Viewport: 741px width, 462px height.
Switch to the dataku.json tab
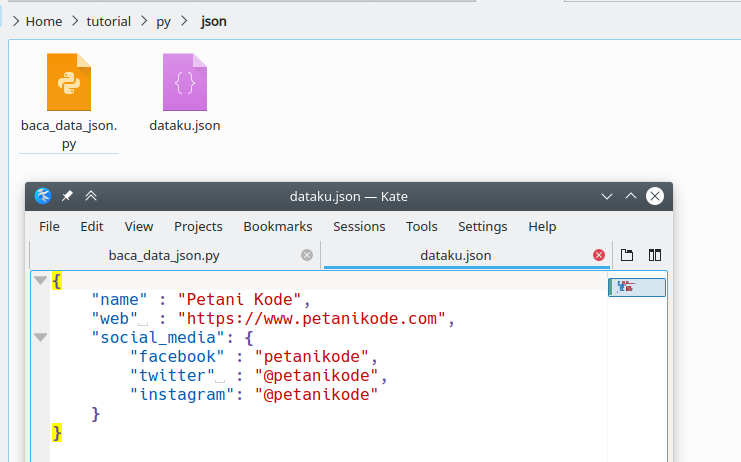[467, 255]
